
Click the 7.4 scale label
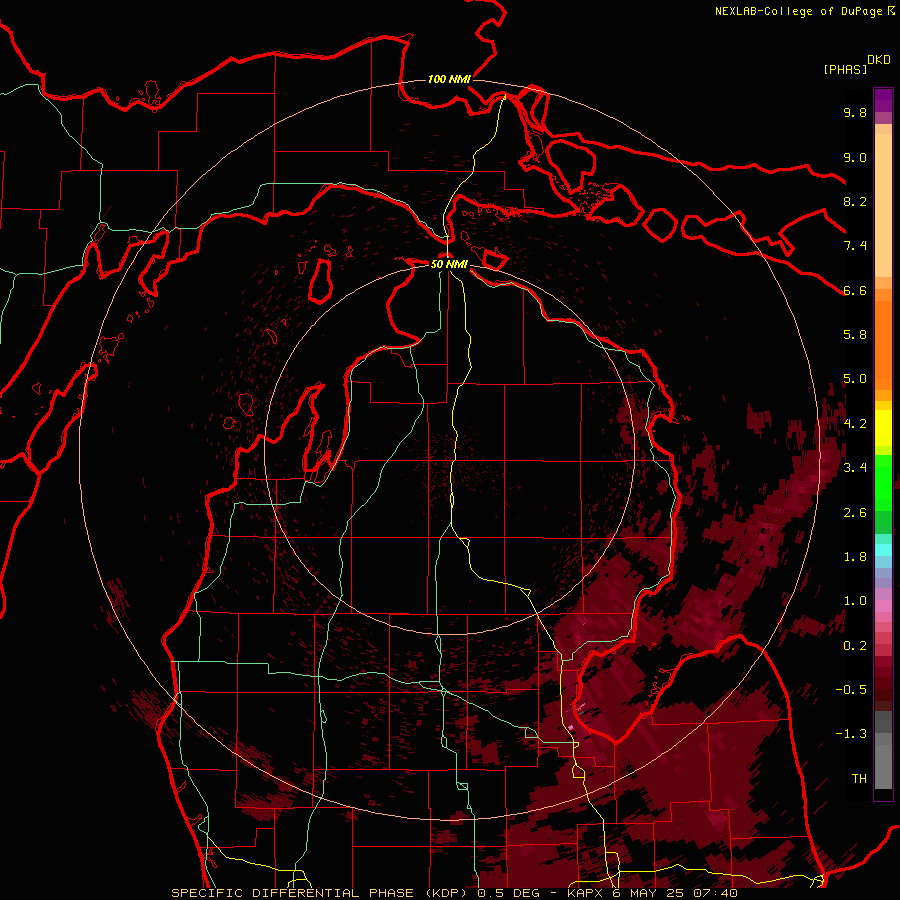(x=855, y=246)
